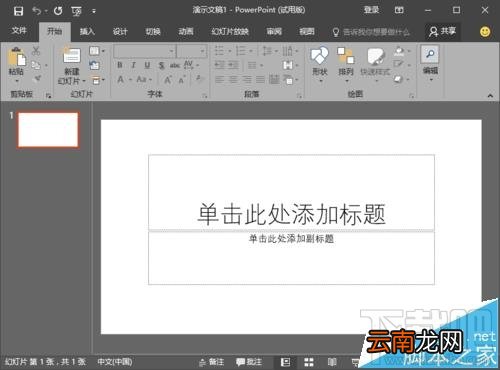The height and width of the screenshot is (370, 500).
Task: Choose font color with the A button
Action: (x=121, y=80)
